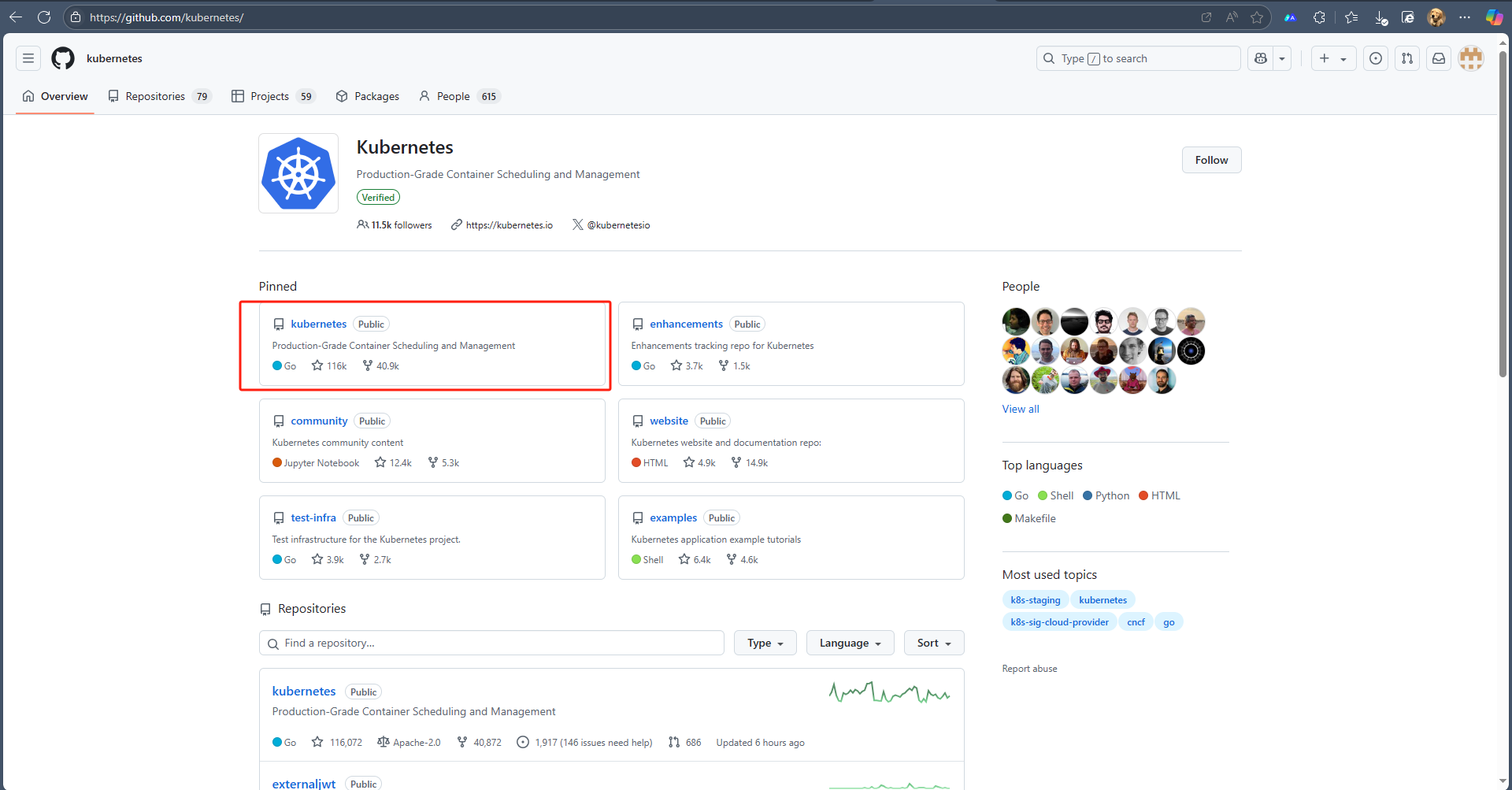Focus the Find a repository search field
Viewport: 1512px width, 790px height.
click(491, 643)
